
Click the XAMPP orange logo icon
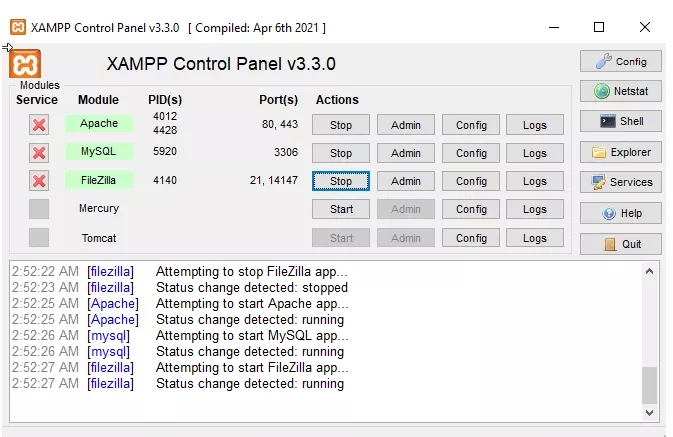[25, 64]
